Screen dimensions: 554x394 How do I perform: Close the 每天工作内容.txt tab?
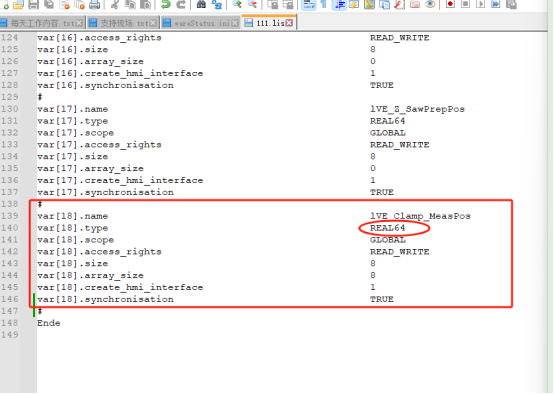tap(79, 23)
